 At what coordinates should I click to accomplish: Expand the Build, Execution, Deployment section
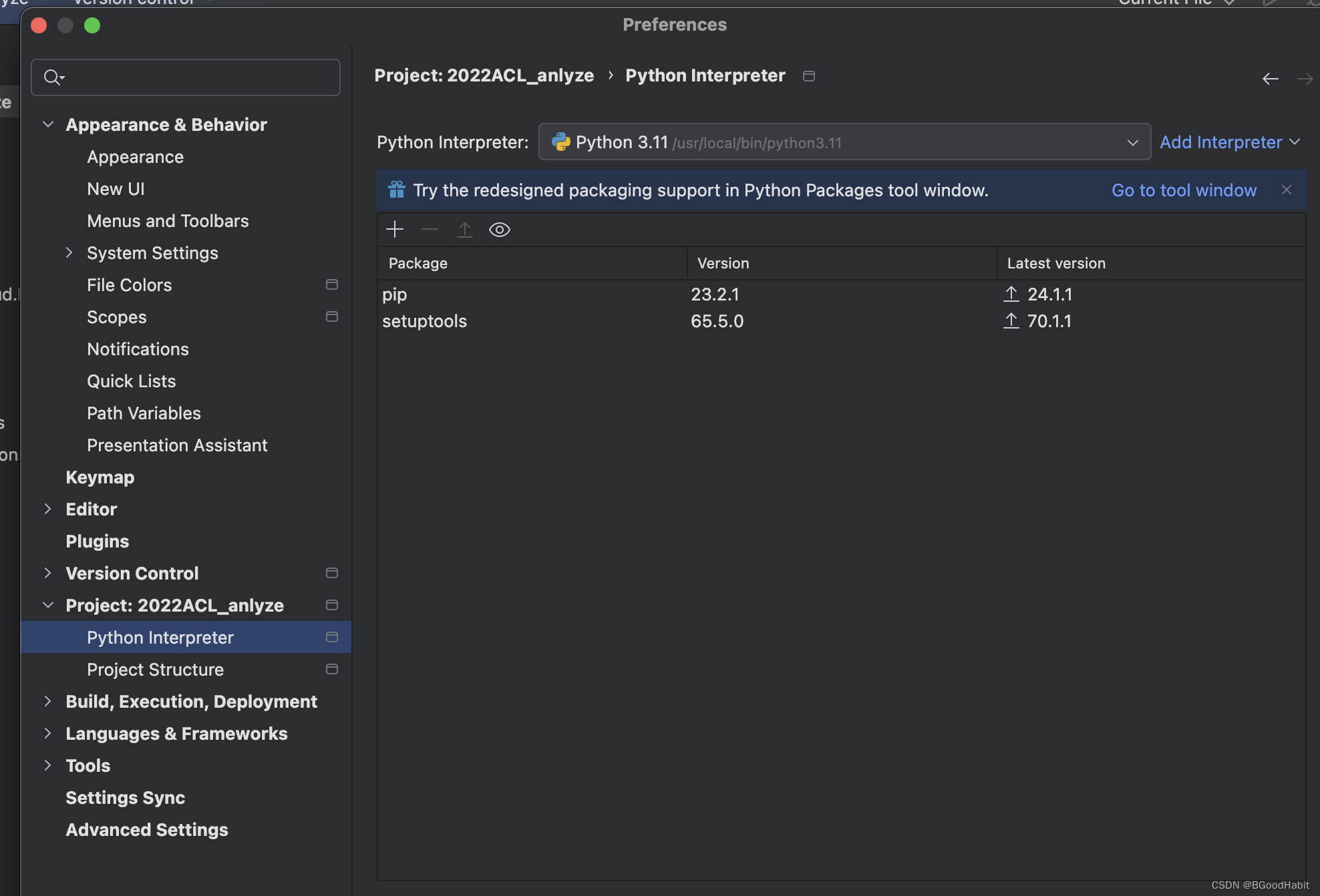point(48,701)
